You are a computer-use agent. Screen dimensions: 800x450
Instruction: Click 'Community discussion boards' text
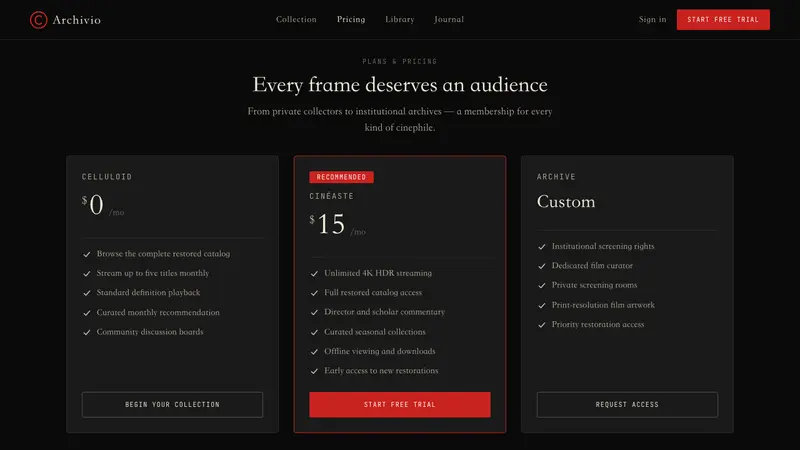tap(150, 332)
